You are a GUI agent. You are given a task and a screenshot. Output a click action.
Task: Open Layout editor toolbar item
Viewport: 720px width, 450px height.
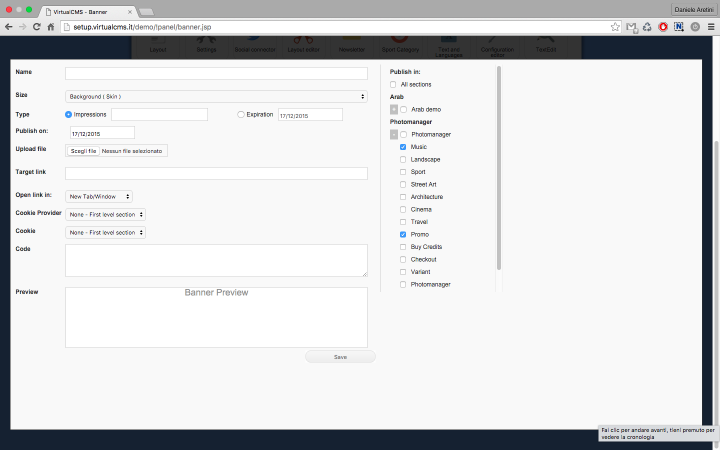coord(304,48)
